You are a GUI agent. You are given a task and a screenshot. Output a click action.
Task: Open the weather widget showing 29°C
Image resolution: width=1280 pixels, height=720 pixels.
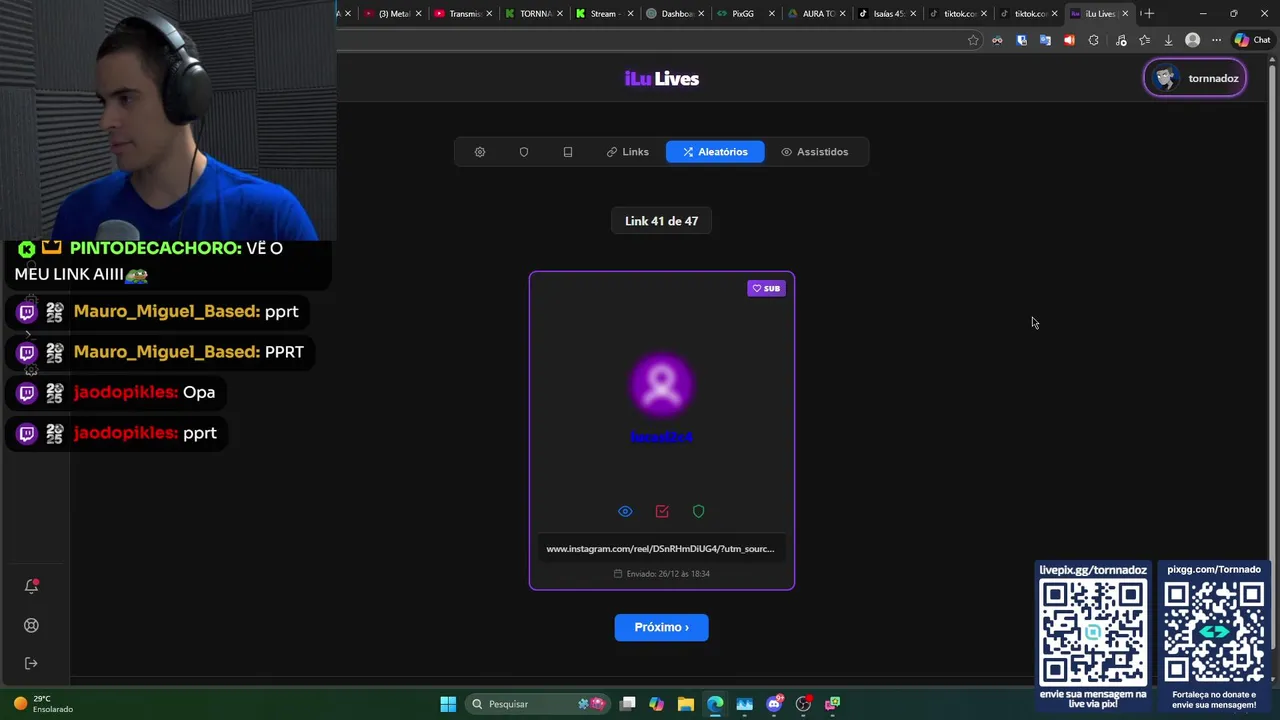(x=43, y=704)
